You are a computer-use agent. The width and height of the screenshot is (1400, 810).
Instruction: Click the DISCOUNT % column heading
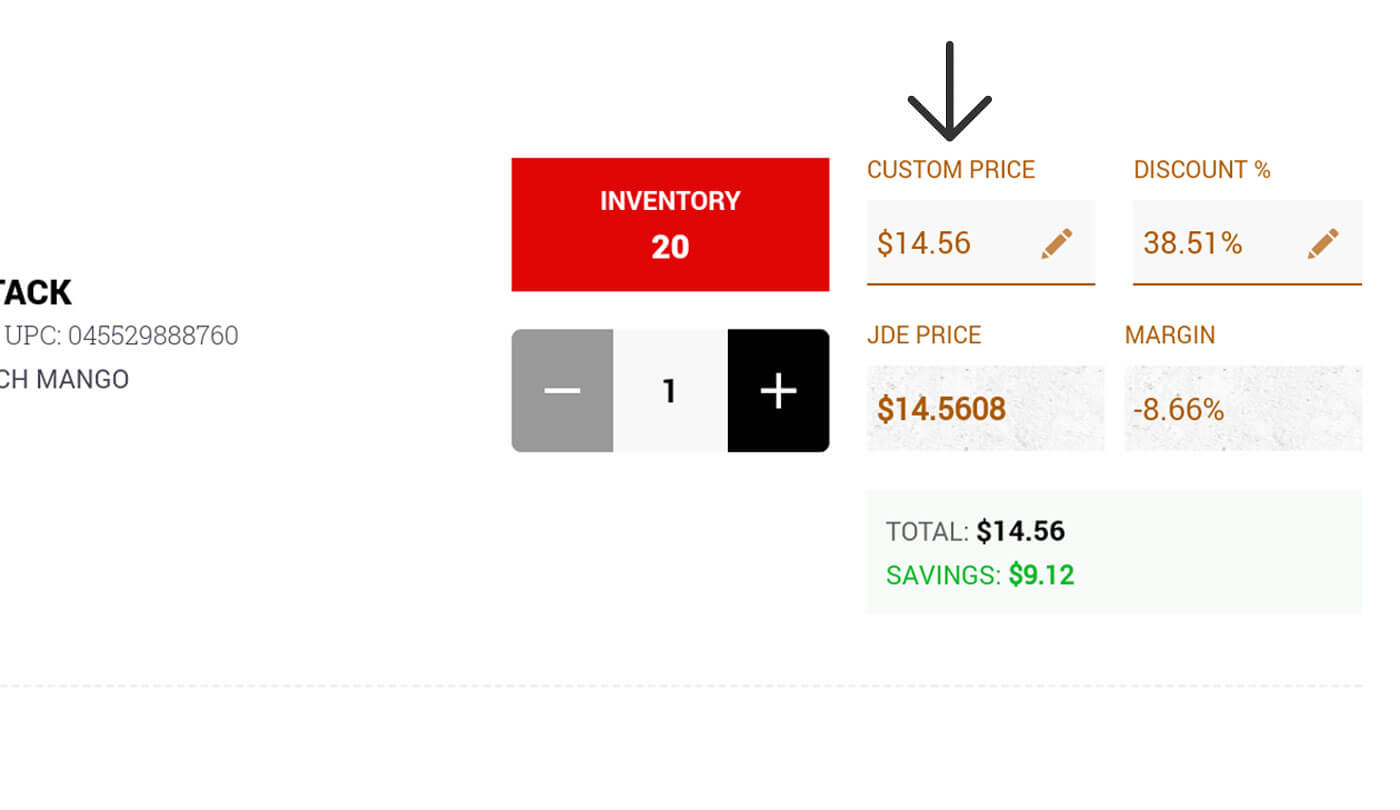[x=1202, y=169]
